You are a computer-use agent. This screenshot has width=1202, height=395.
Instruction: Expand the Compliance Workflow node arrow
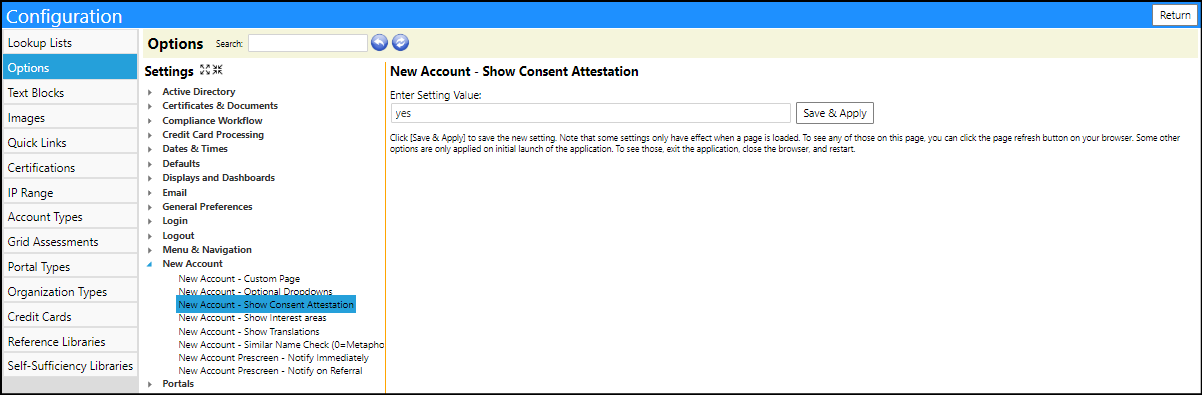pos(150,121)
